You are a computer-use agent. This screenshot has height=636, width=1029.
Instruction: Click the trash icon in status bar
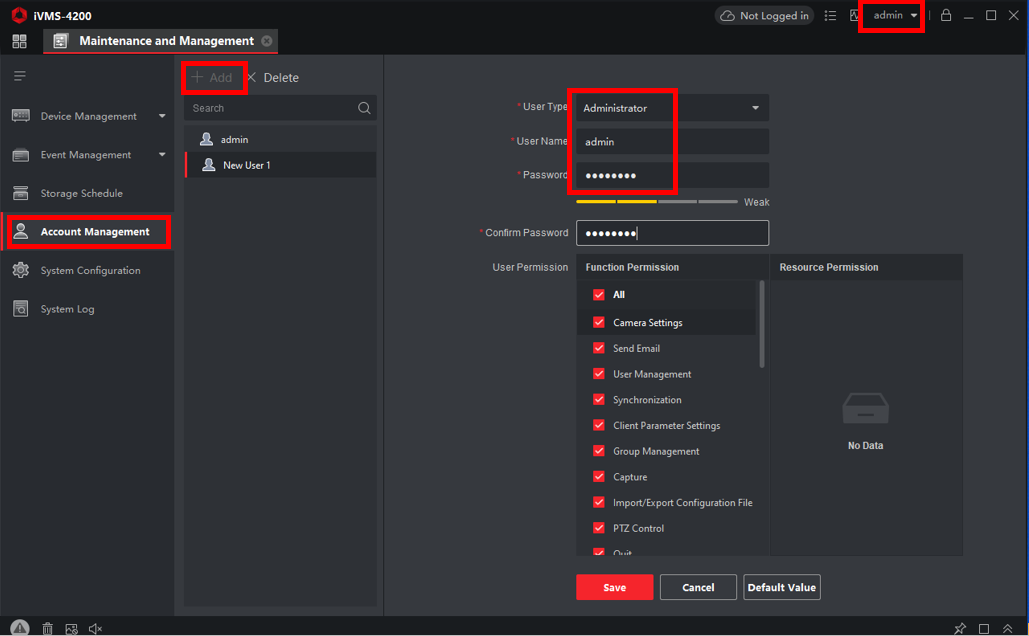point(47,629)
